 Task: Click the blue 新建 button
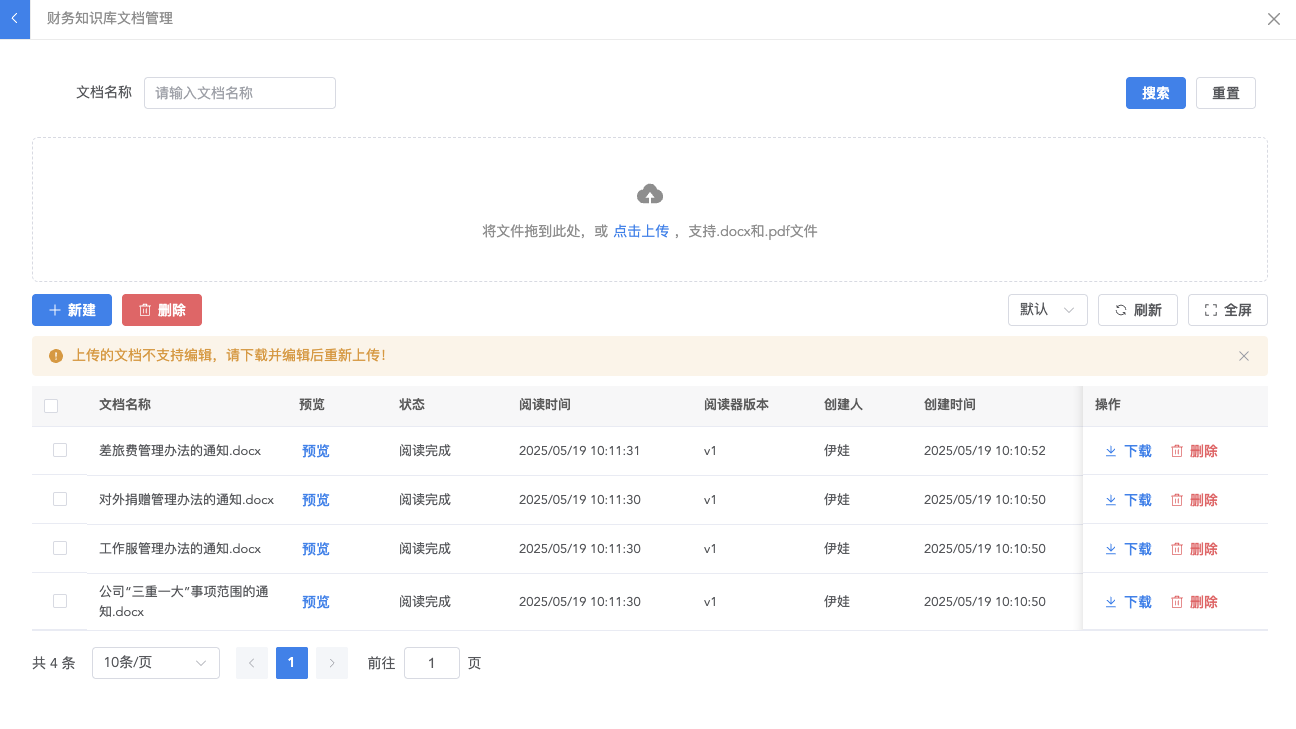[x=72, y=310]
